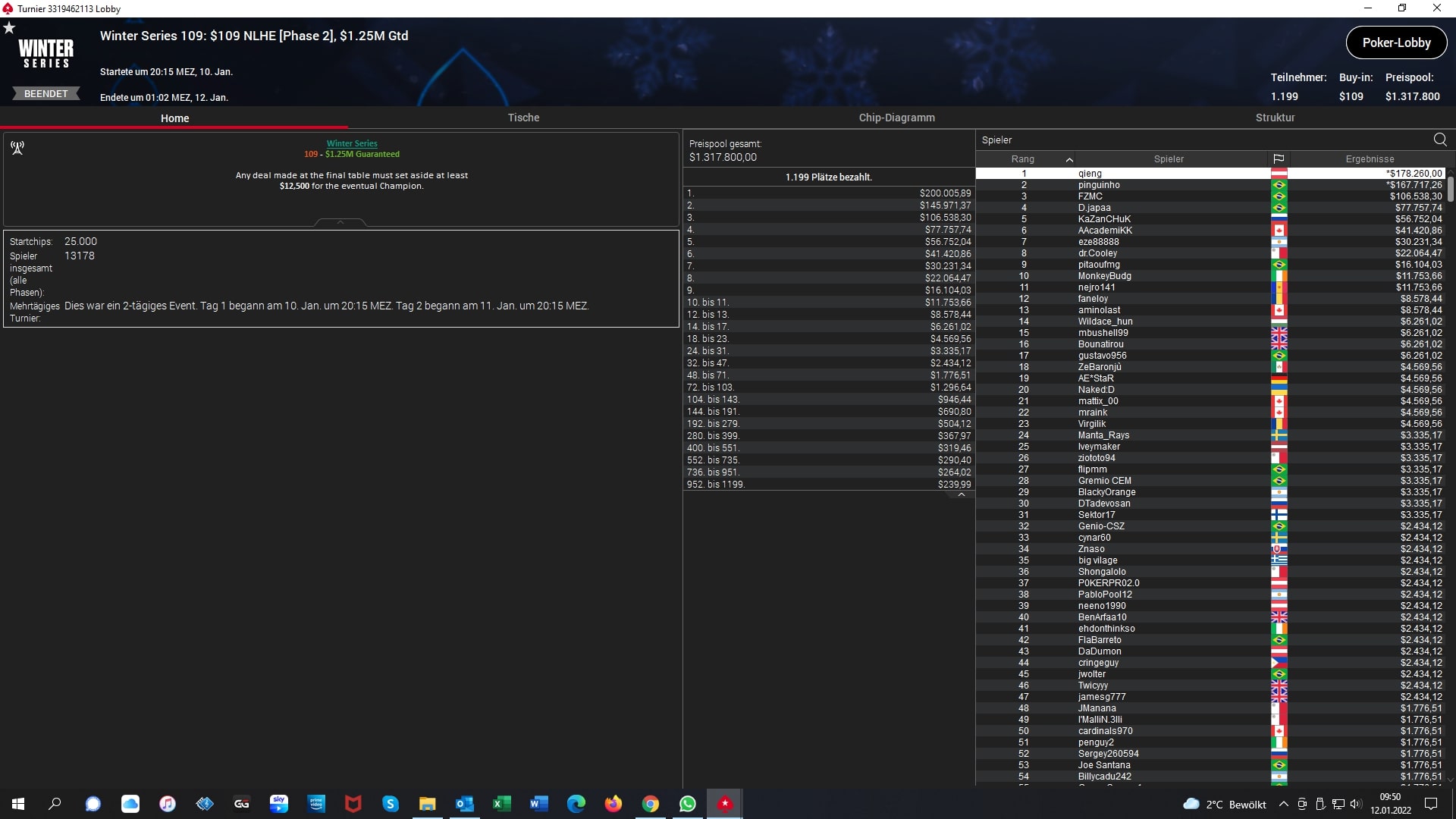Sort by Ergebnisse column header
The image size is (1456, 819).
tap(1369, 159)
